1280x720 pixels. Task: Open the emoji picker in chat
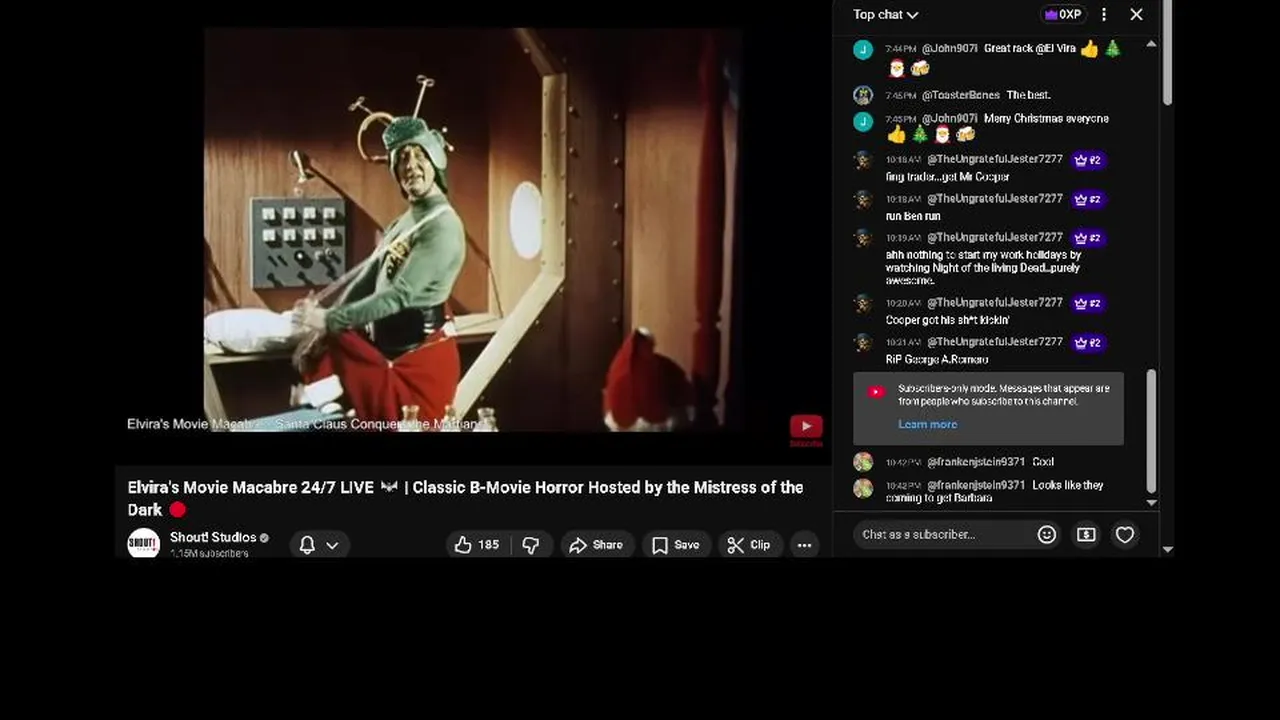pos(1047,535)
